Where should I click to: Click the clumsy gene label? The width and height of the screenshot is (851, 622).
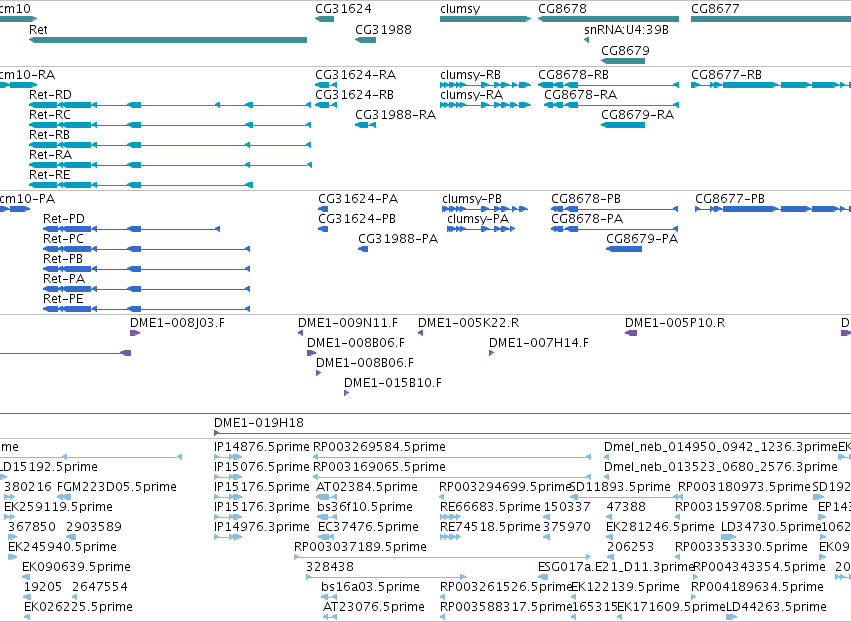click(460, 9)
